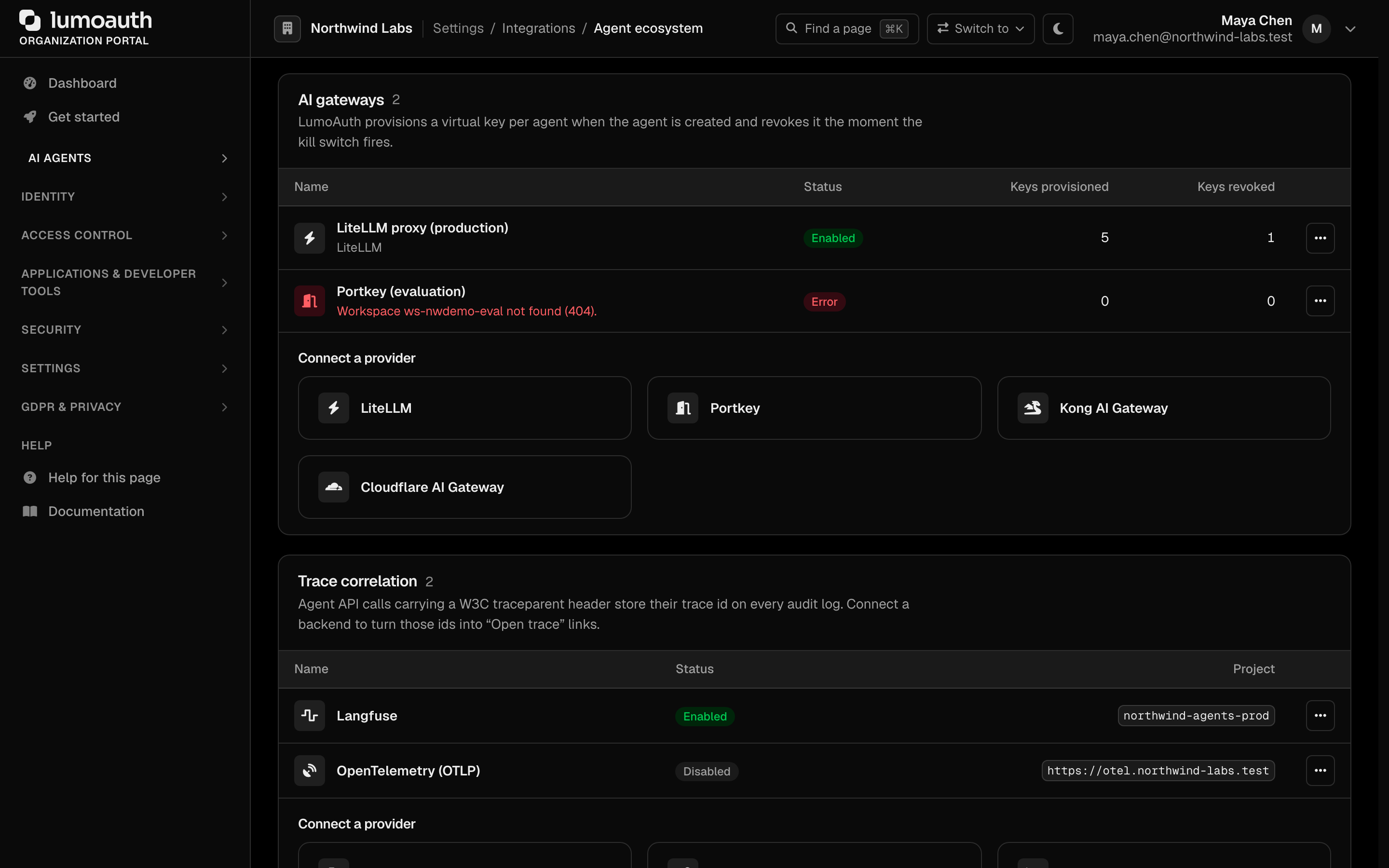The height and width of the screenshot is (868, 1389).
Task: Click the LiteLLM proxy (production) bolt icon
Action: point(309,238)
